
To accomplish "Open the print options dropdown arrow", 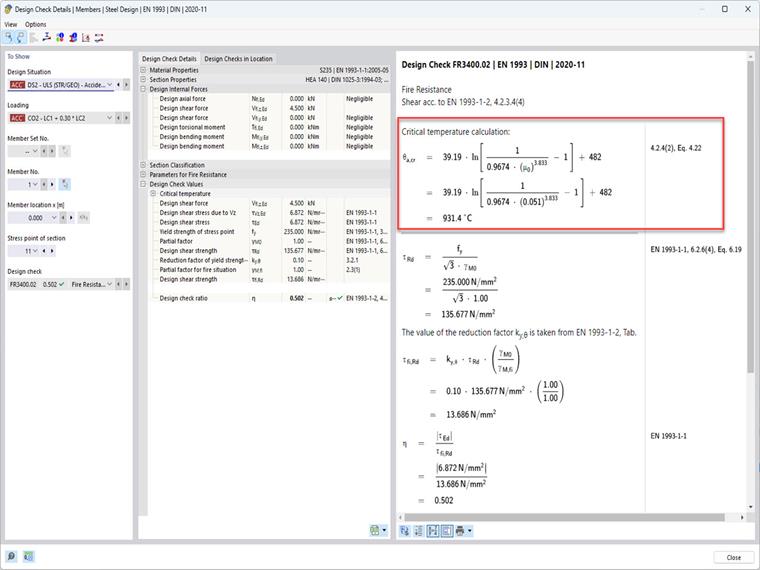I will click(x=469, y=531).
